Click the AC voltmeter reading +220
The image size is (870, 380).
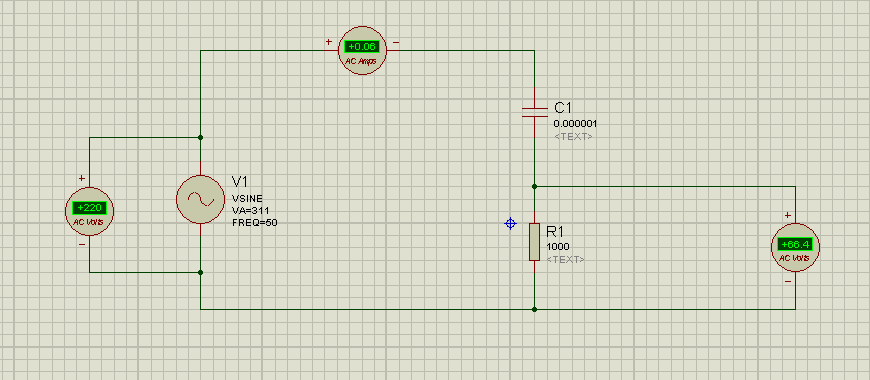(x=89, y=211)
